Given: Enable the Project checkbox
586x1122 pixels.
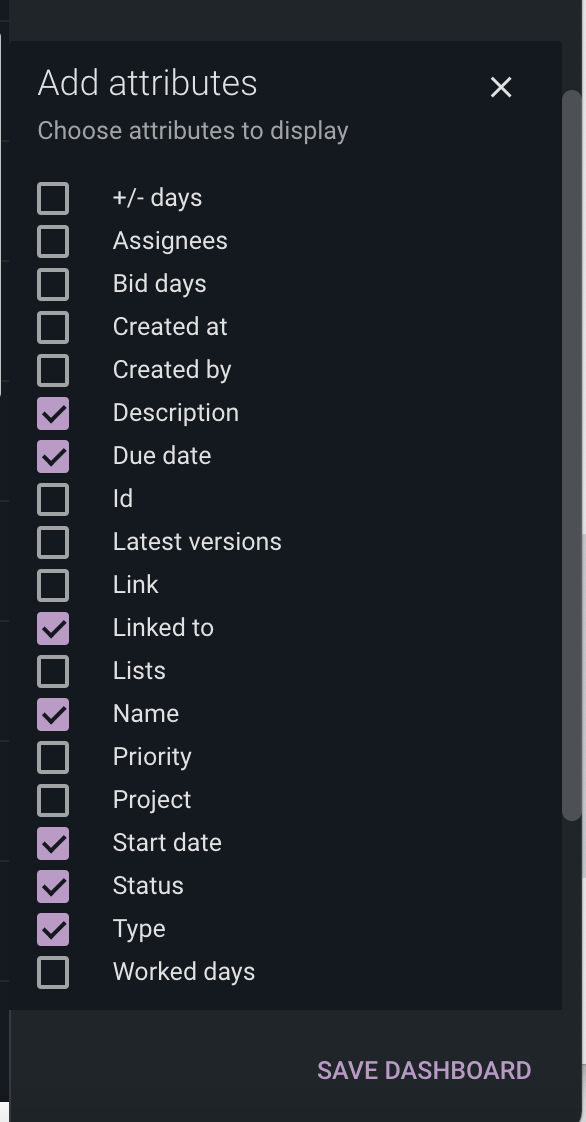Looking at the screenshot, I should pos(54,799).
